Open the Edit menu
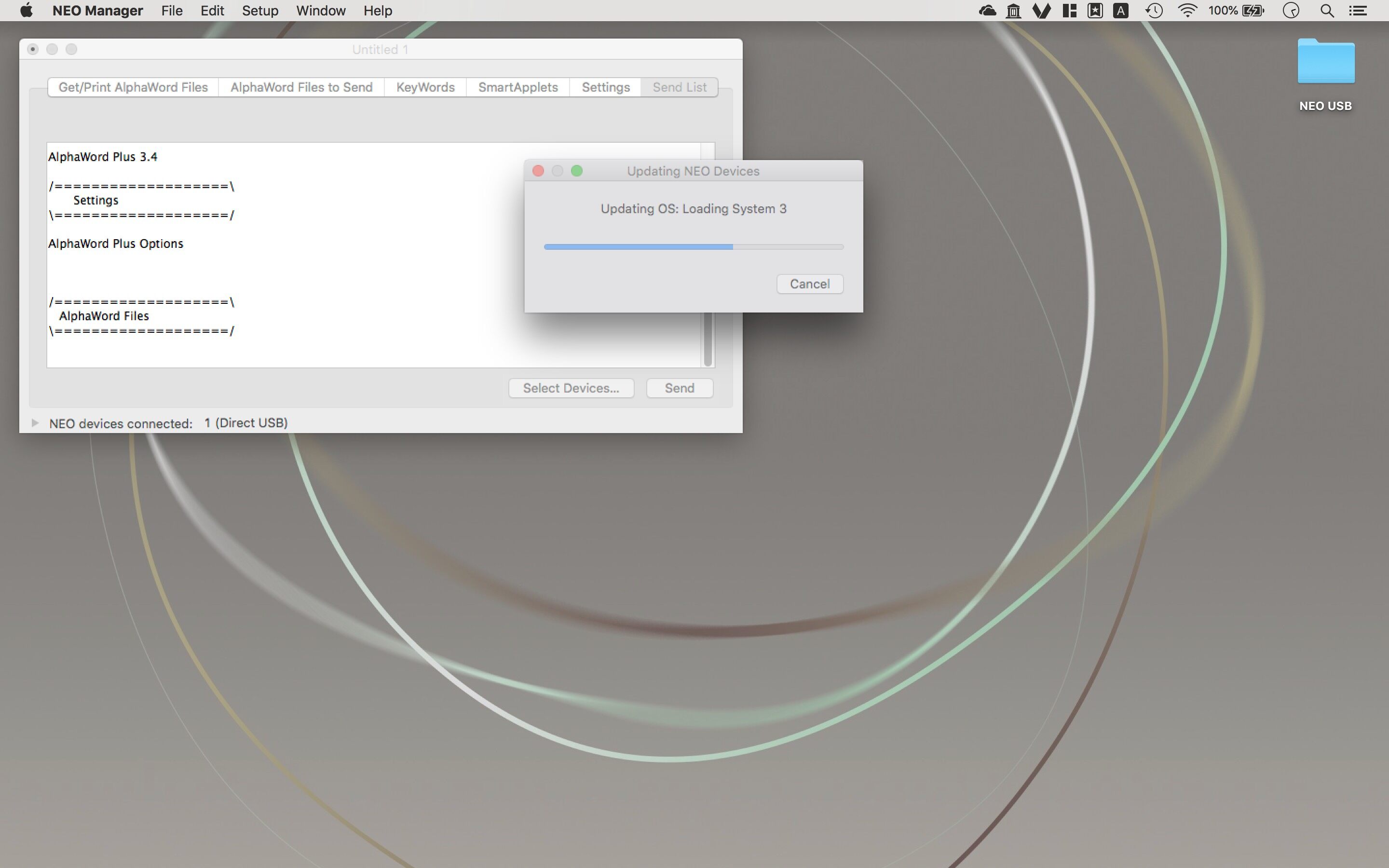The image size is (1389, 868). 212,10
